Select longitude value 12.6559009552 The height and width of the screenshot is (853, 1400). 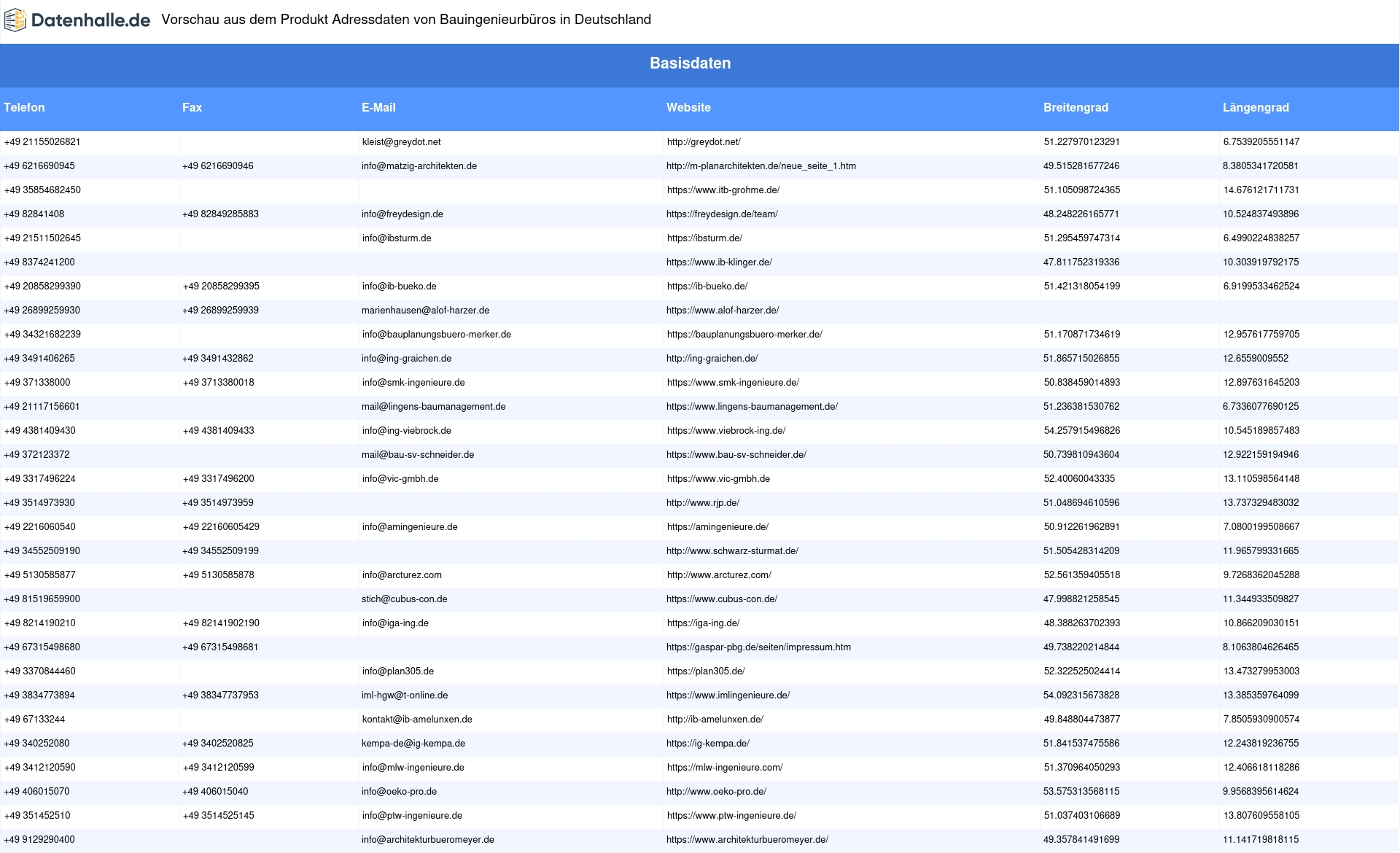point(1256,359)
